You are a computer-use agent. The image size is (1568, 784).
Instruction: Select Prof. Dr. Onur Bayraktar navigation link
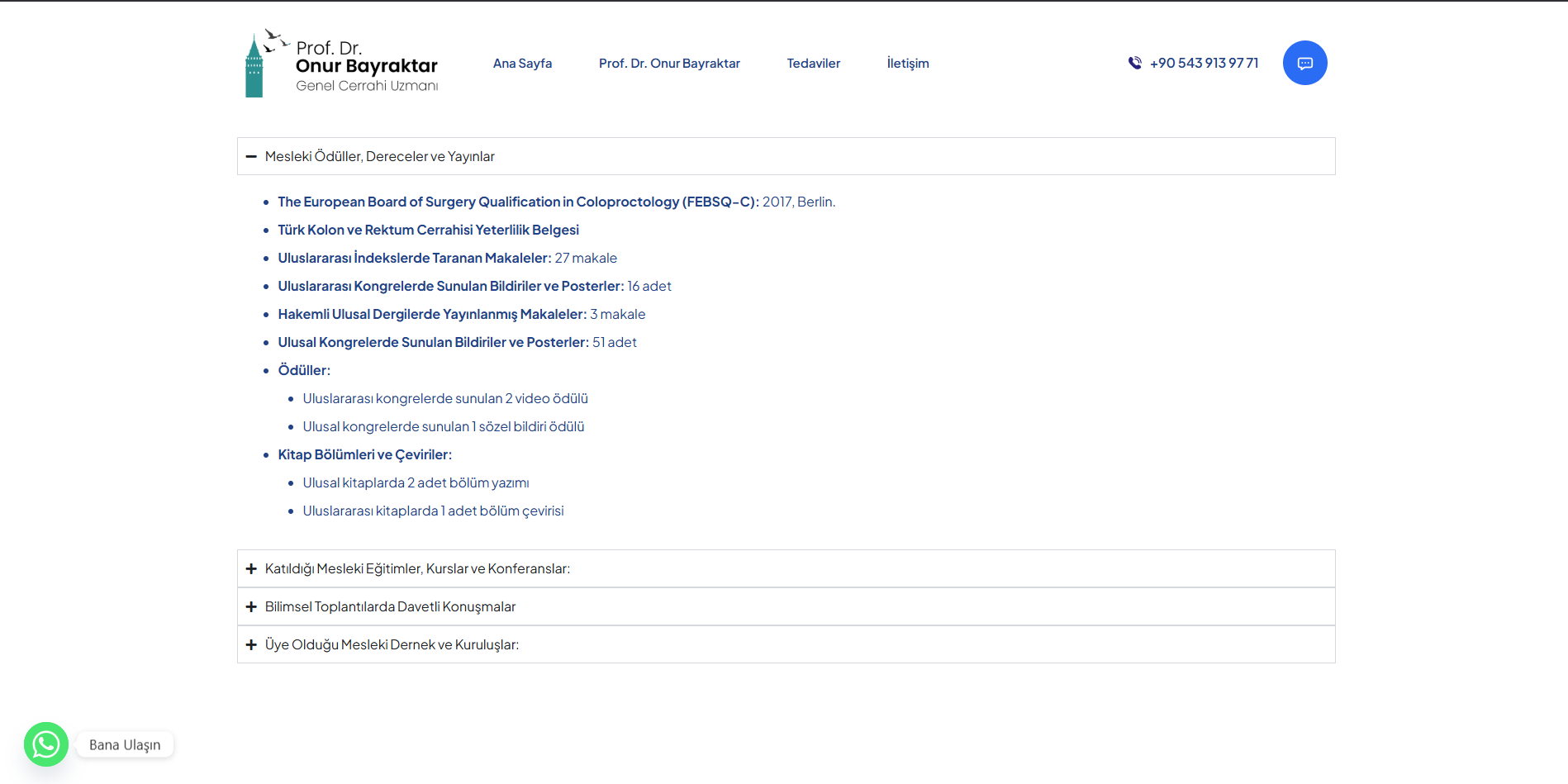669,64
